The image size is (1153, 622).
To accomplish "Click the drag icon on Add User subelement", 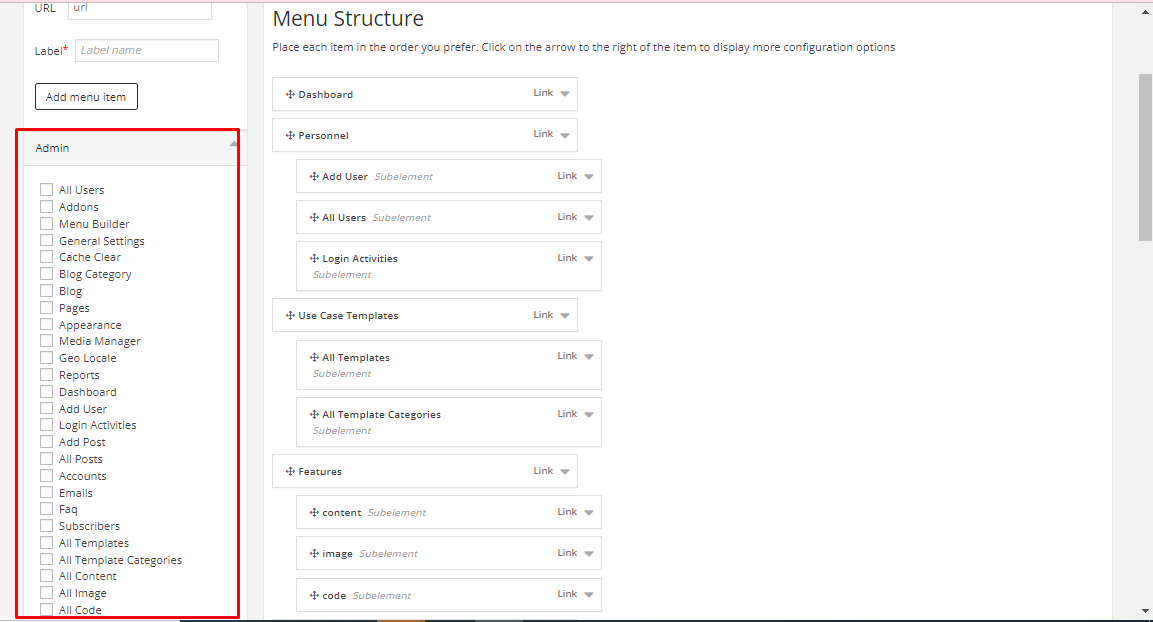I will pos(314,177).
